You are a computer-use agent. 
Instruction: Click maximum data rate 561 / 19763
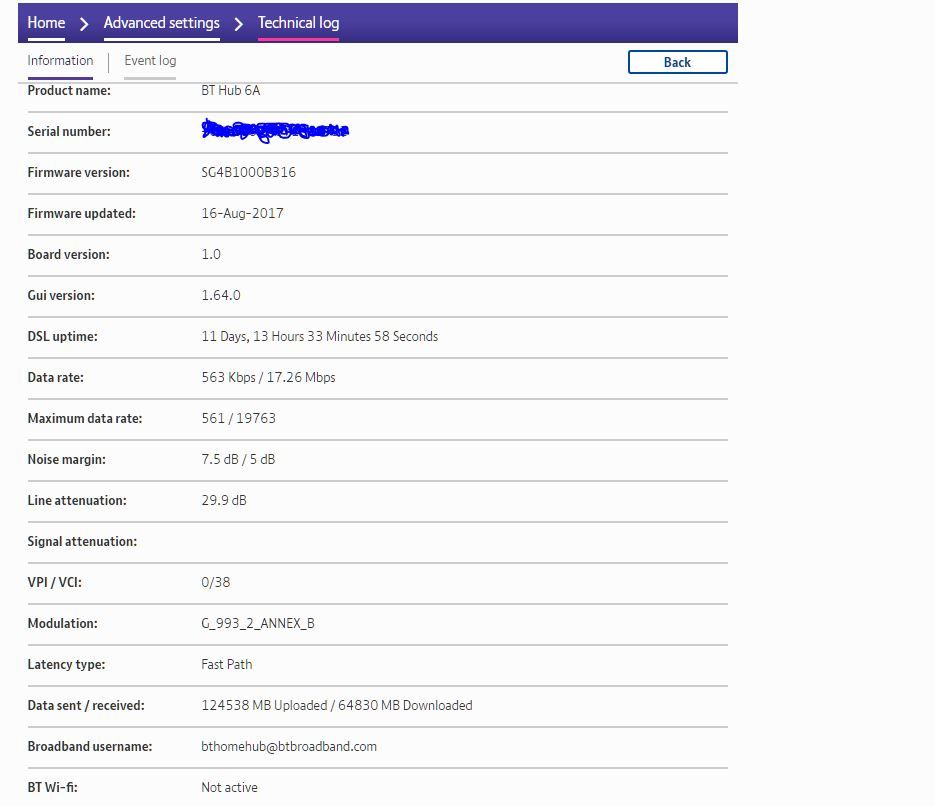239,418
